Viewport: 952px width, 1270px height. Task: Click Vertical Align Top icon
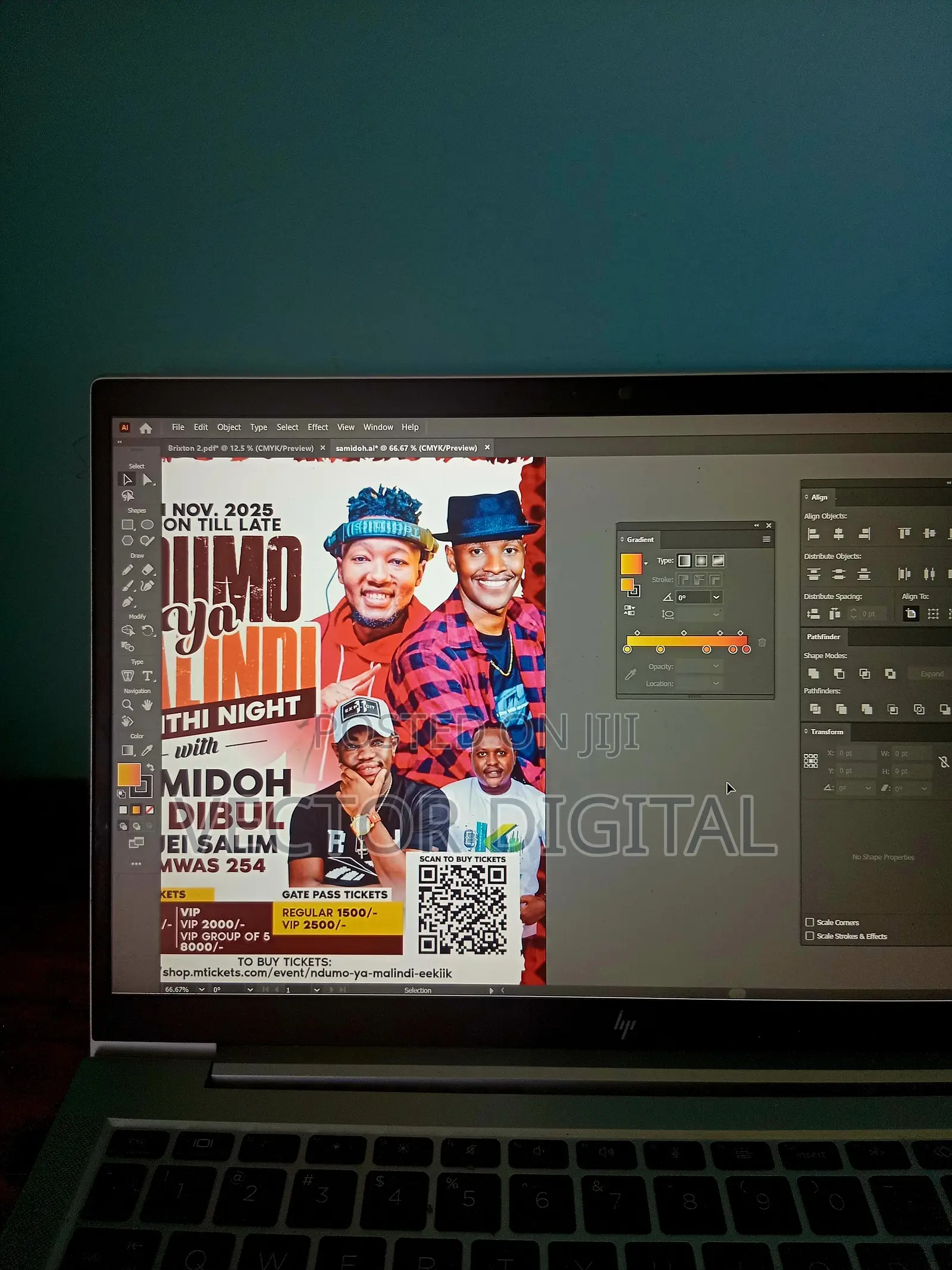click(904, 533)
